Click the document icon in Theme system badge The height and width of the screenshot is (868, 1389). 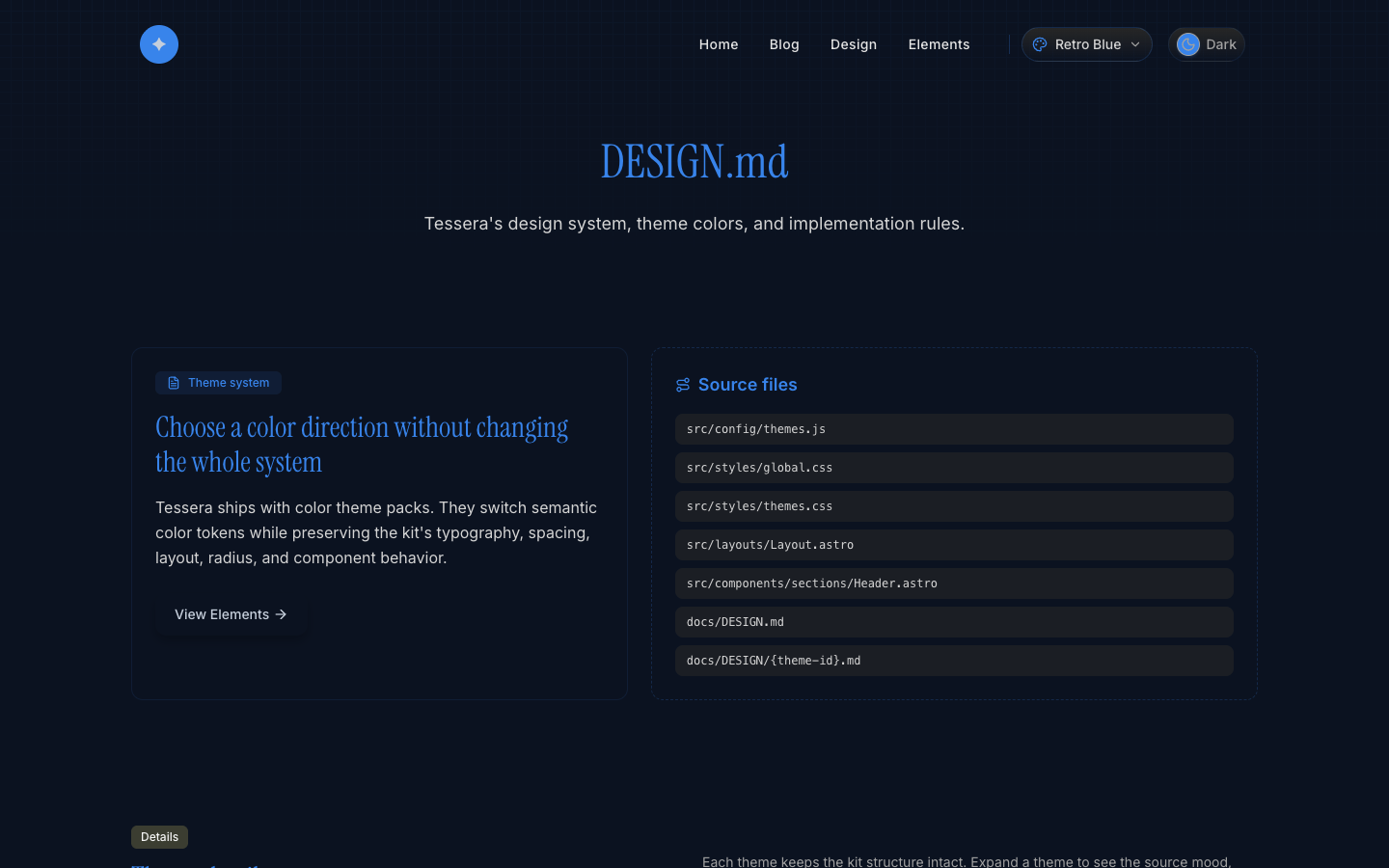click(174, 383)
